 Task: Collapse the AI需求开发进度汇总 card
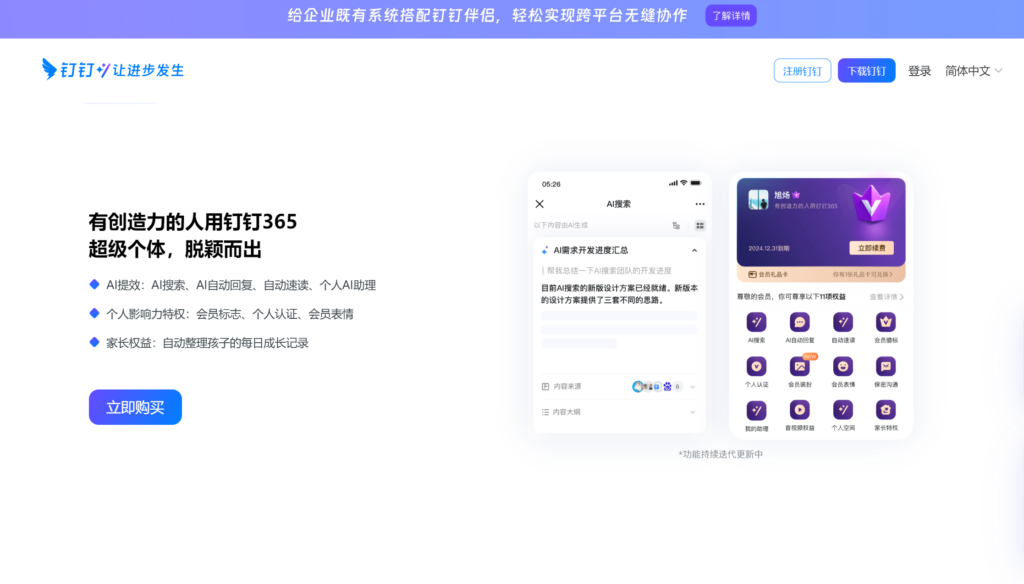[694, 250]
